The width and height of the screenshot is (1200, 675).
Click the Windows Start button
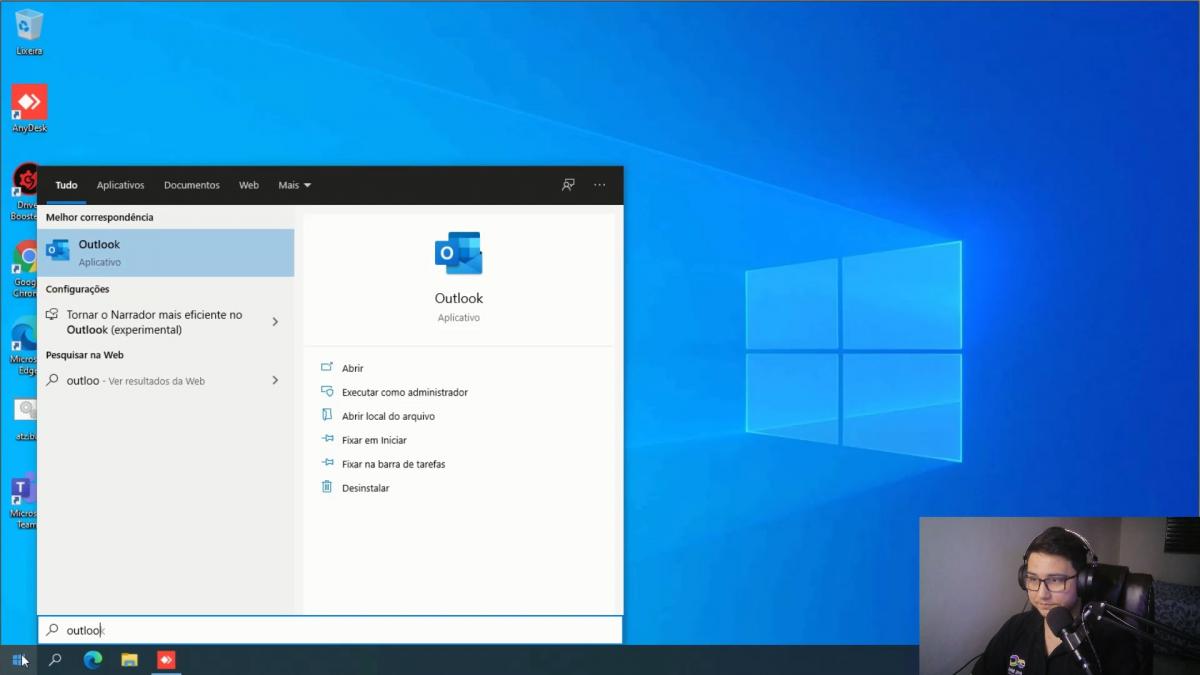click(x=18, y=660)
